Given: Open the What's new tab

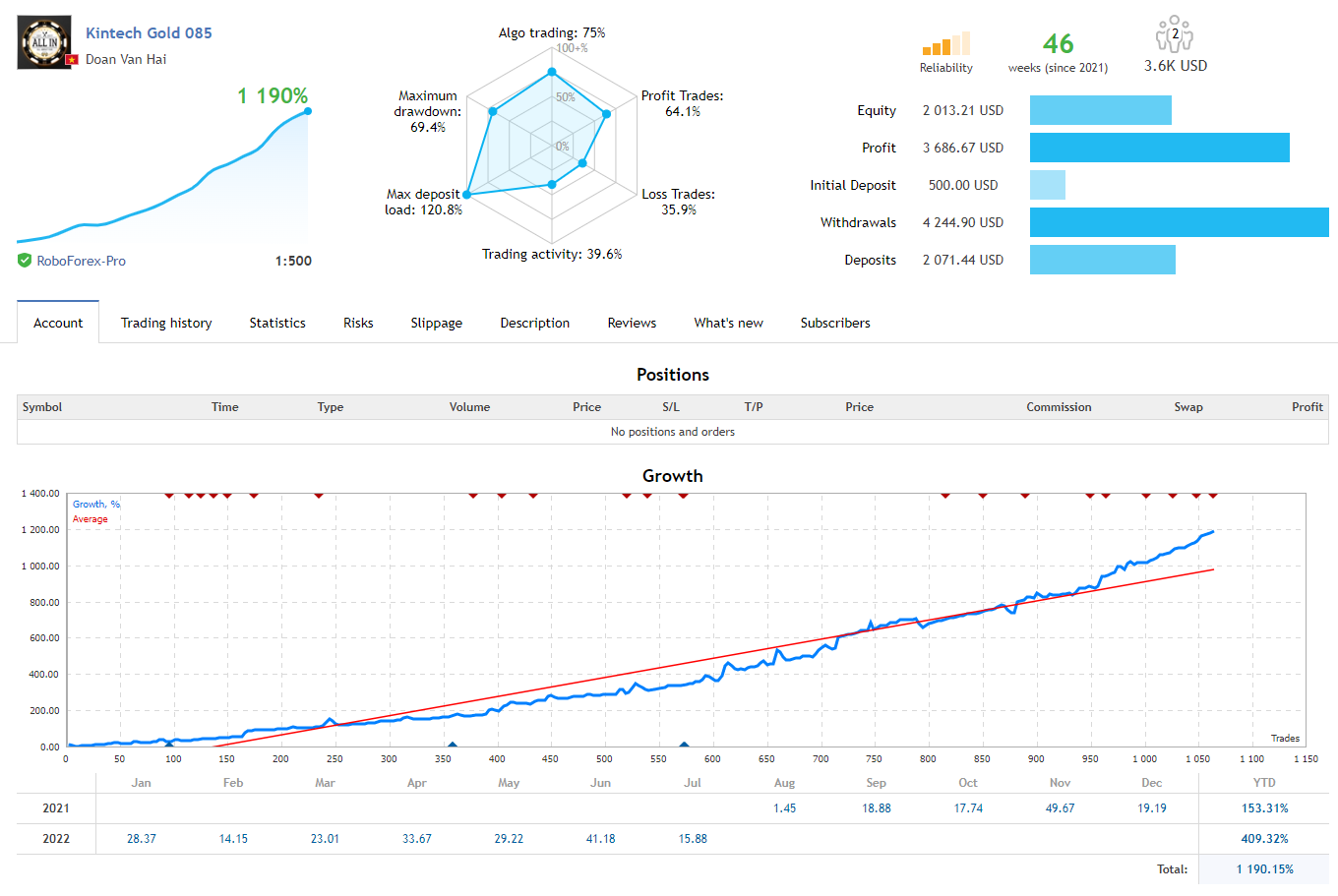Looking at the screenshot, I should point(729,323).
